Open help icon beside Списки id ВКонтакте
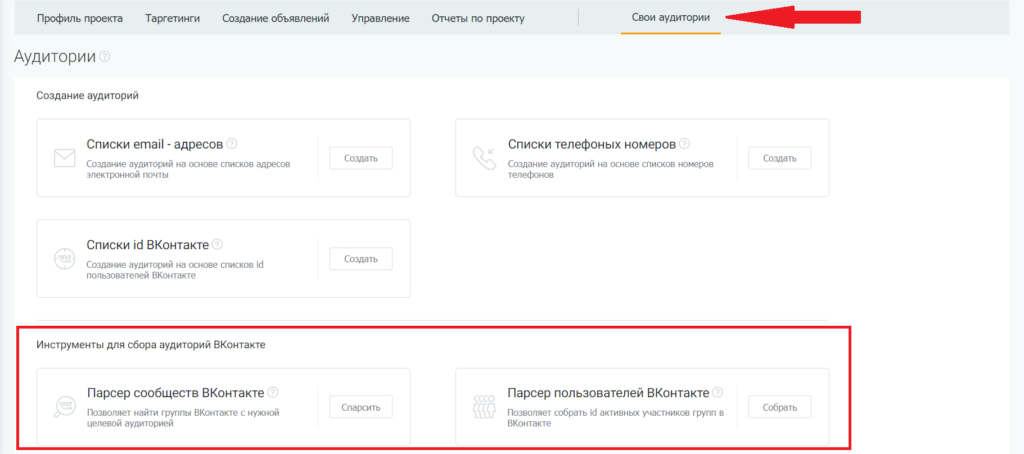 tap(217, 244)
